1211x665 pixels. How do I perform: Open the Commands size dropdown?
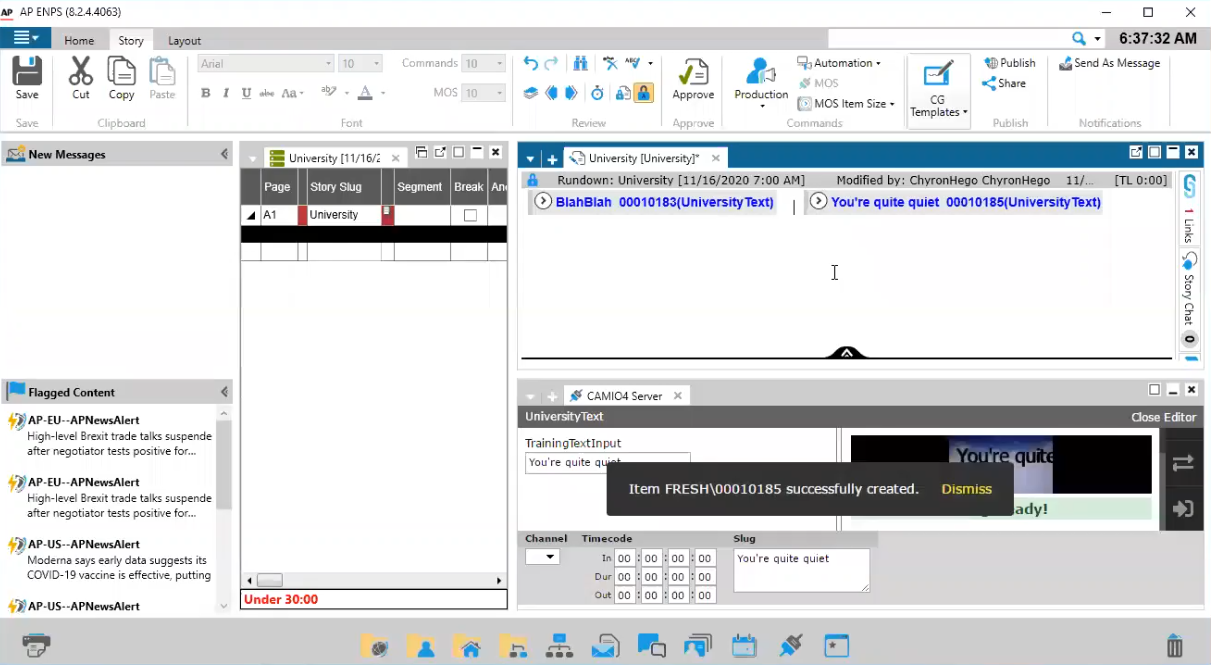click(500, 63)
